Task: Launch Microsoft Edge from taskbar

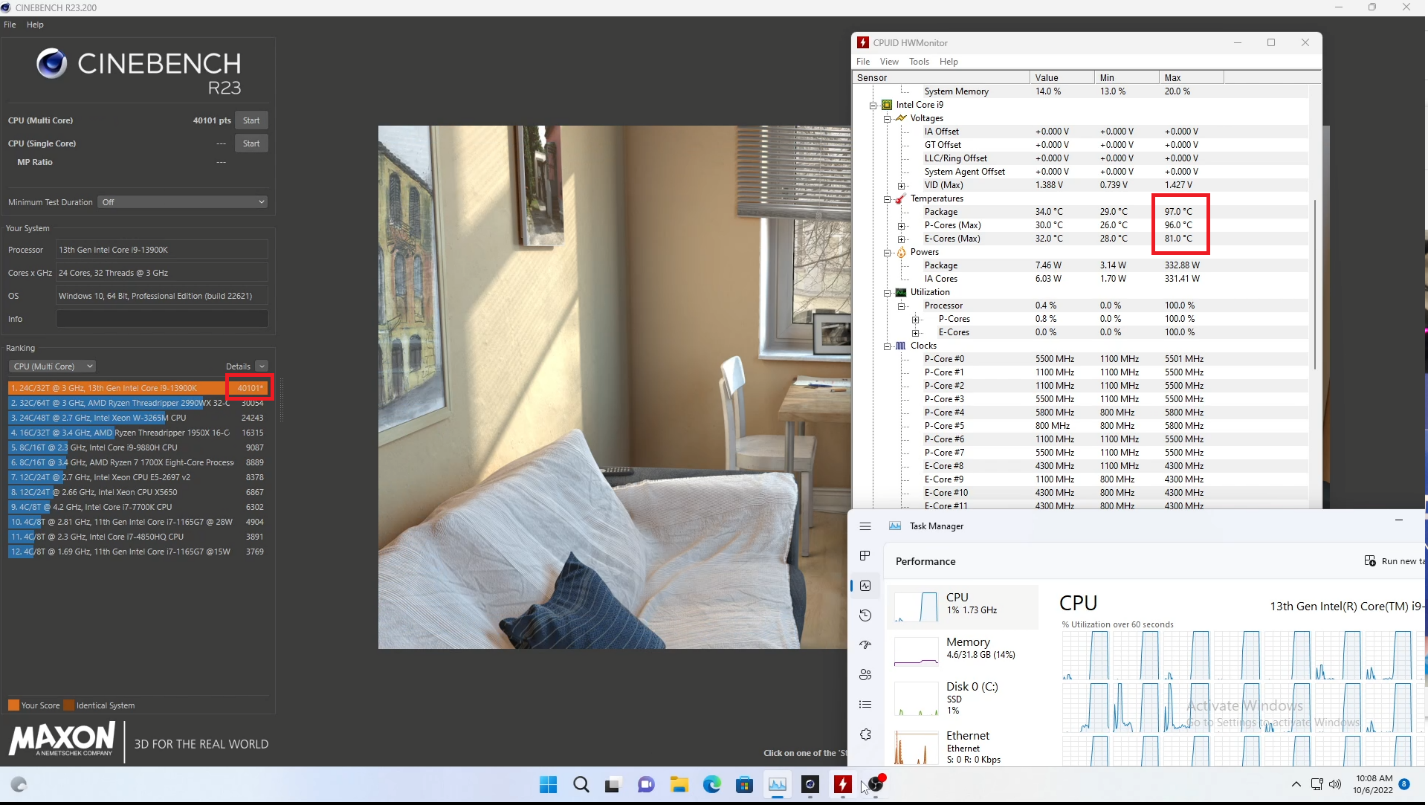Action: [712, 785]
